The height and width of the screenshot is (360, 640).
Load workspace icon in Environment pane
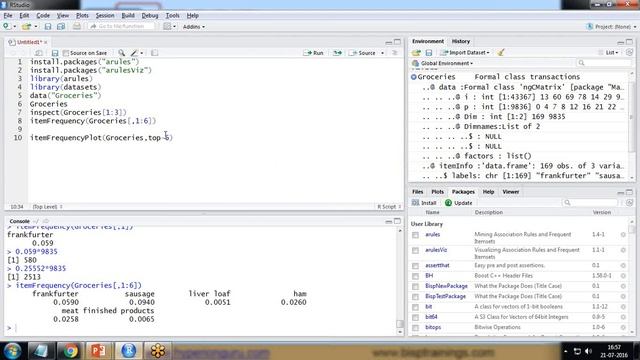[416, 53]
